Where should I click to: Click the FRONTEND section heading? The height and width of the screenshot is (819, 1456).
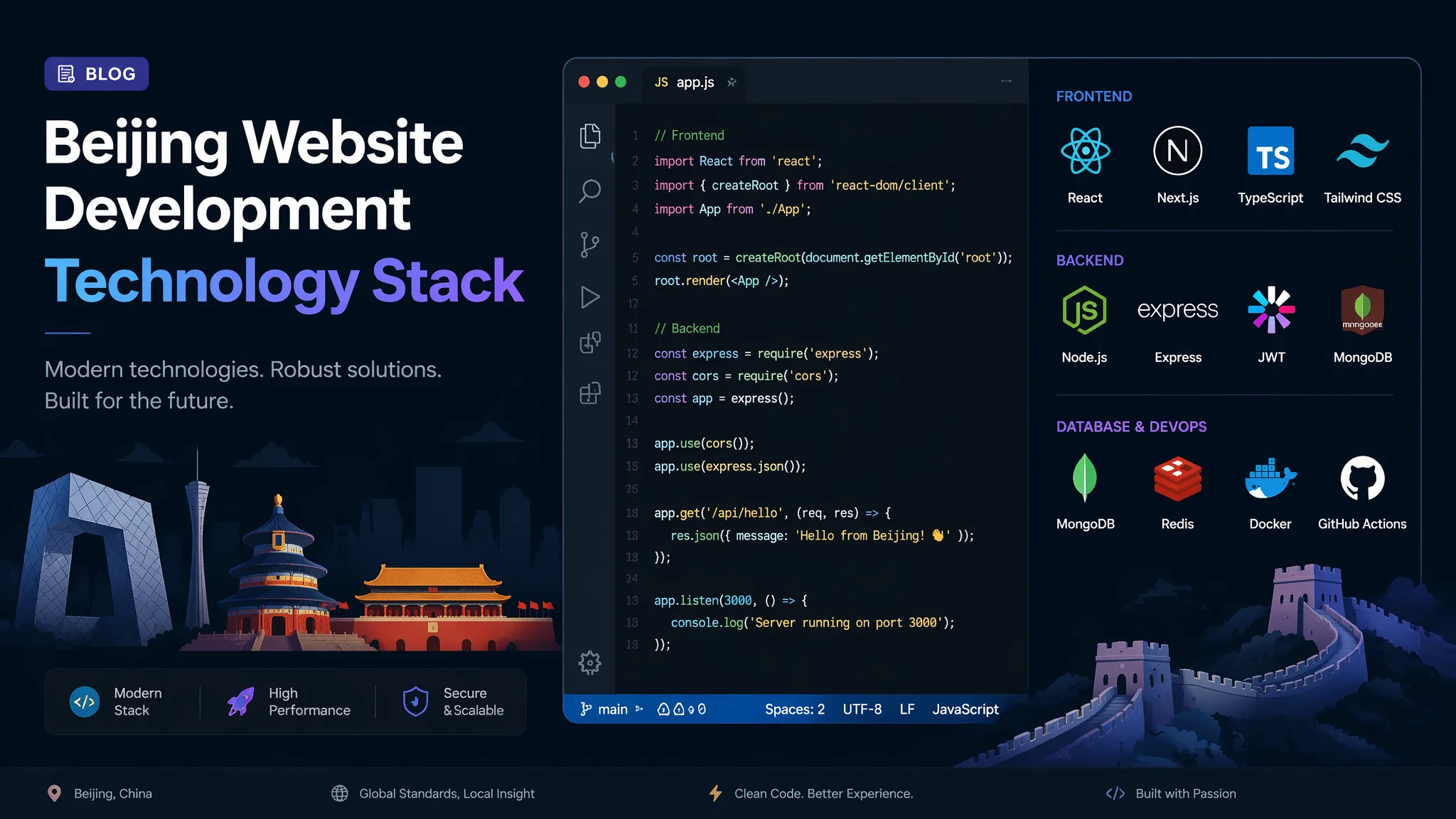[1093, 97]
